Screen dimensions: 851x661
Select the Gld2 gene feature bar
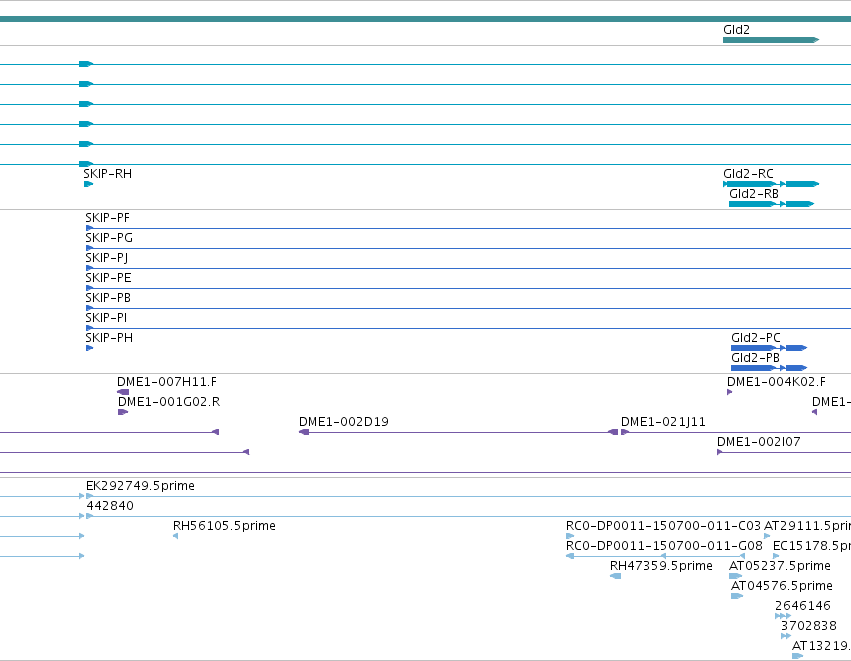pos(771,40)
